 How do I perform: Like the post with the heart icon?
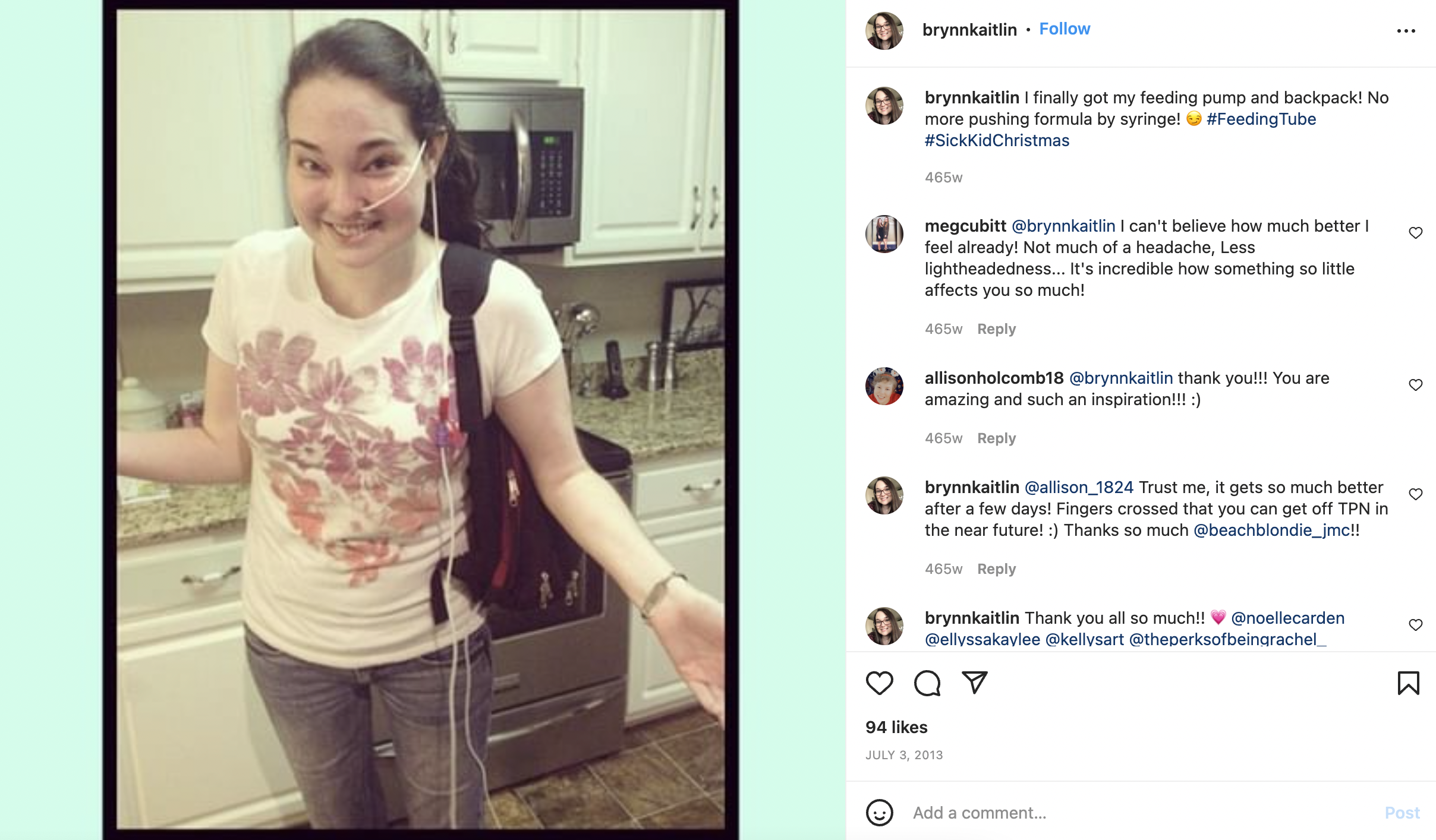pyautogui.click(x=879, y=683)
